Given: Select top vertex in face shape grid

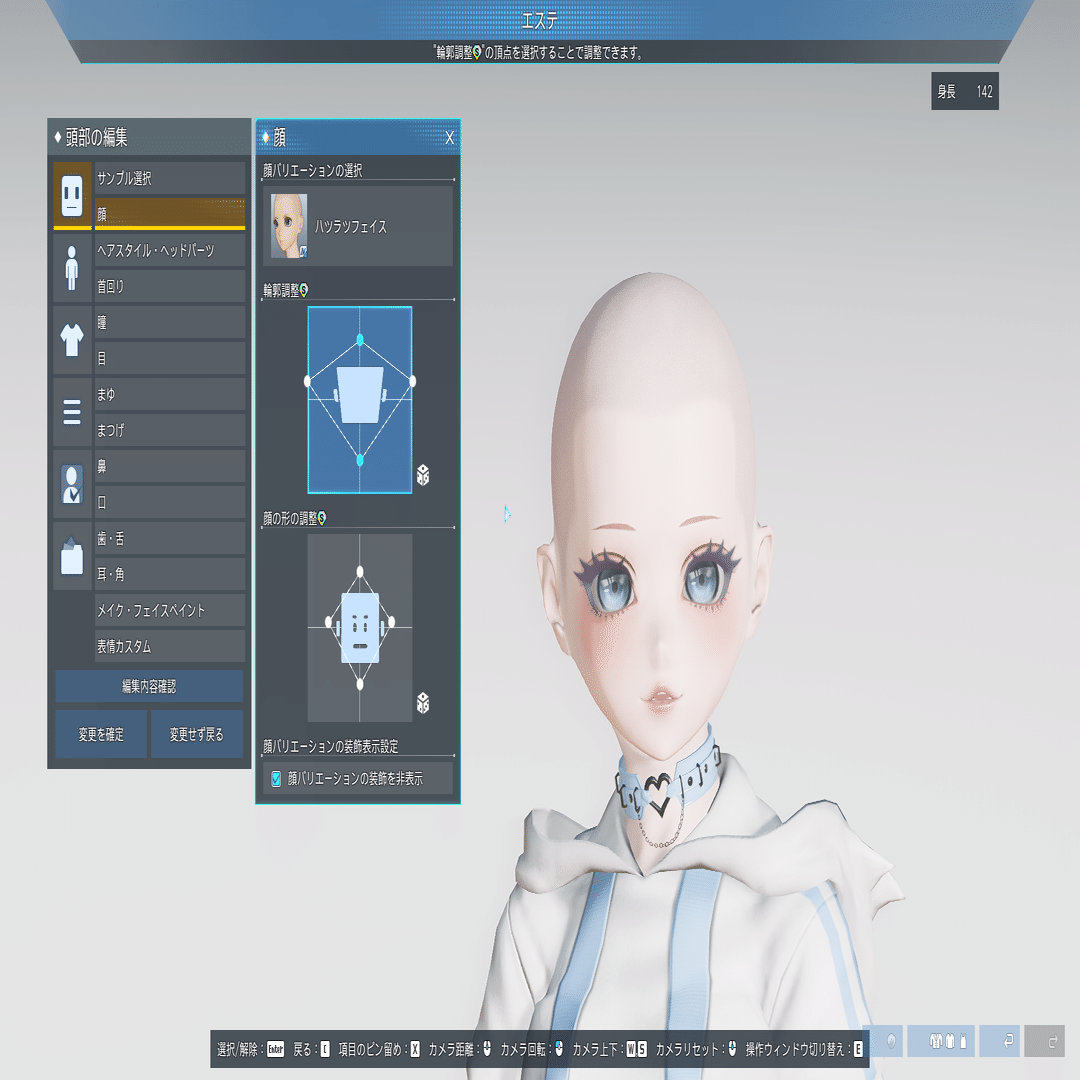Looking at the screenshot, I should 360,571.
